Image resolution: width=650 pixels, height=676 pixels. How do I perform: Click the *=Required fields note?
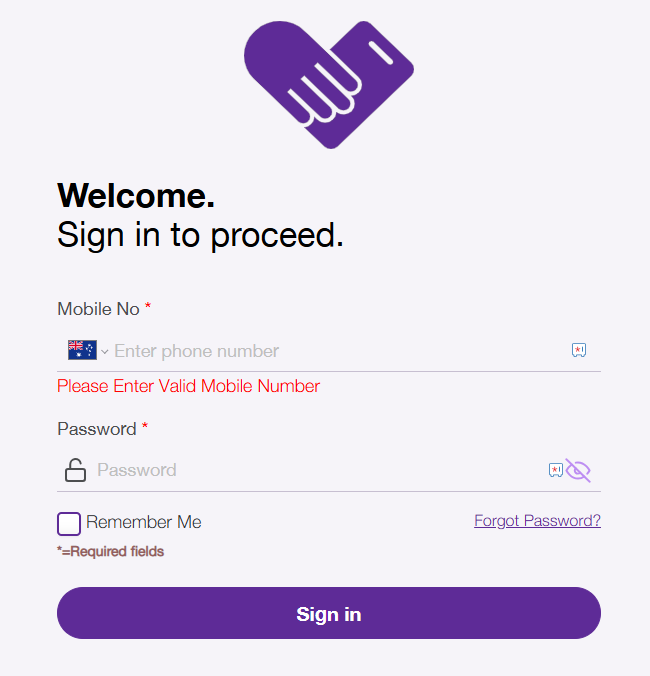pyautogui.click(x=110, y=551)
